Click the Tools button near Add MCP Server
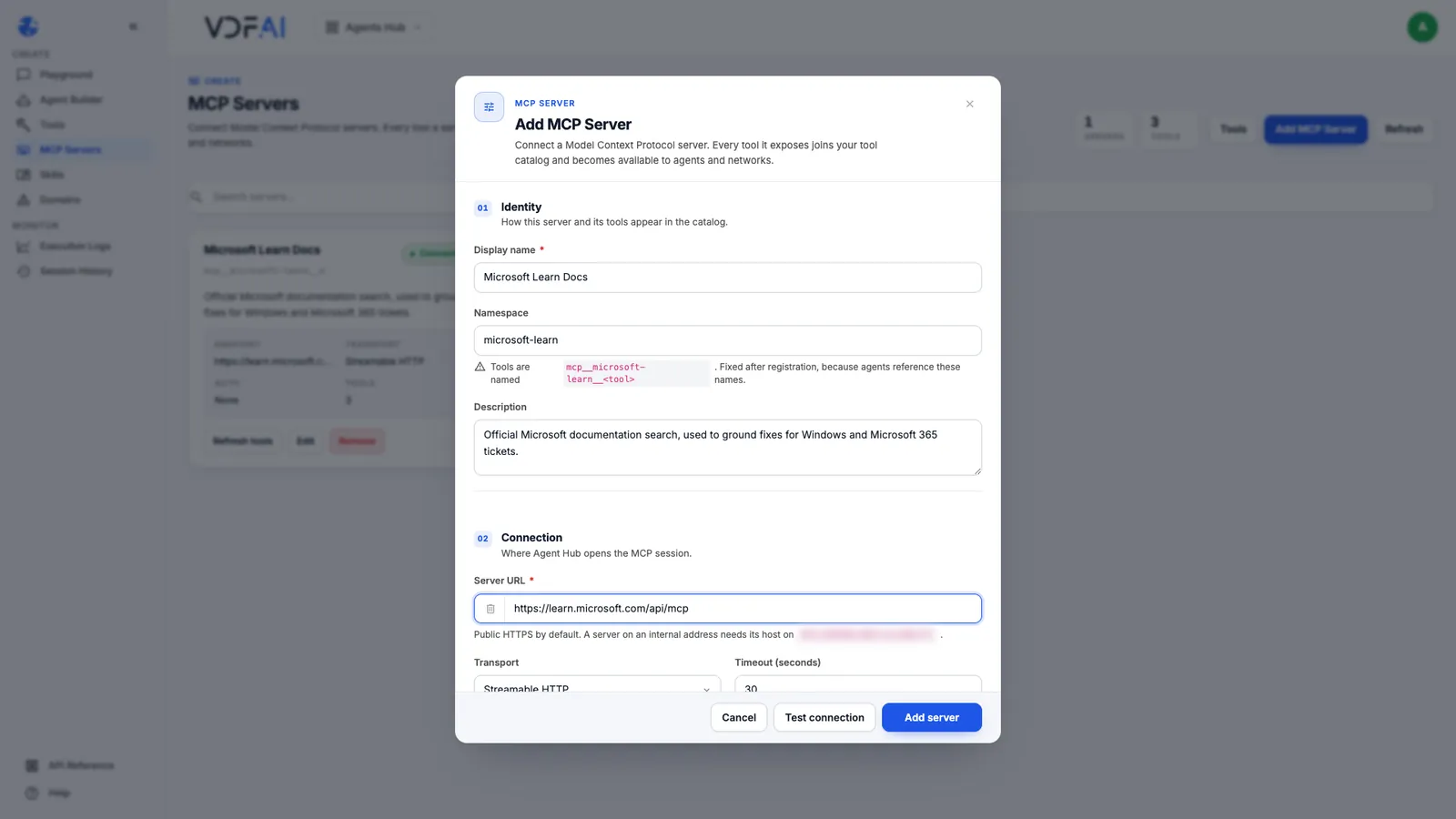This screenshot has width=1456, height=819. [x=1233, y=129]
